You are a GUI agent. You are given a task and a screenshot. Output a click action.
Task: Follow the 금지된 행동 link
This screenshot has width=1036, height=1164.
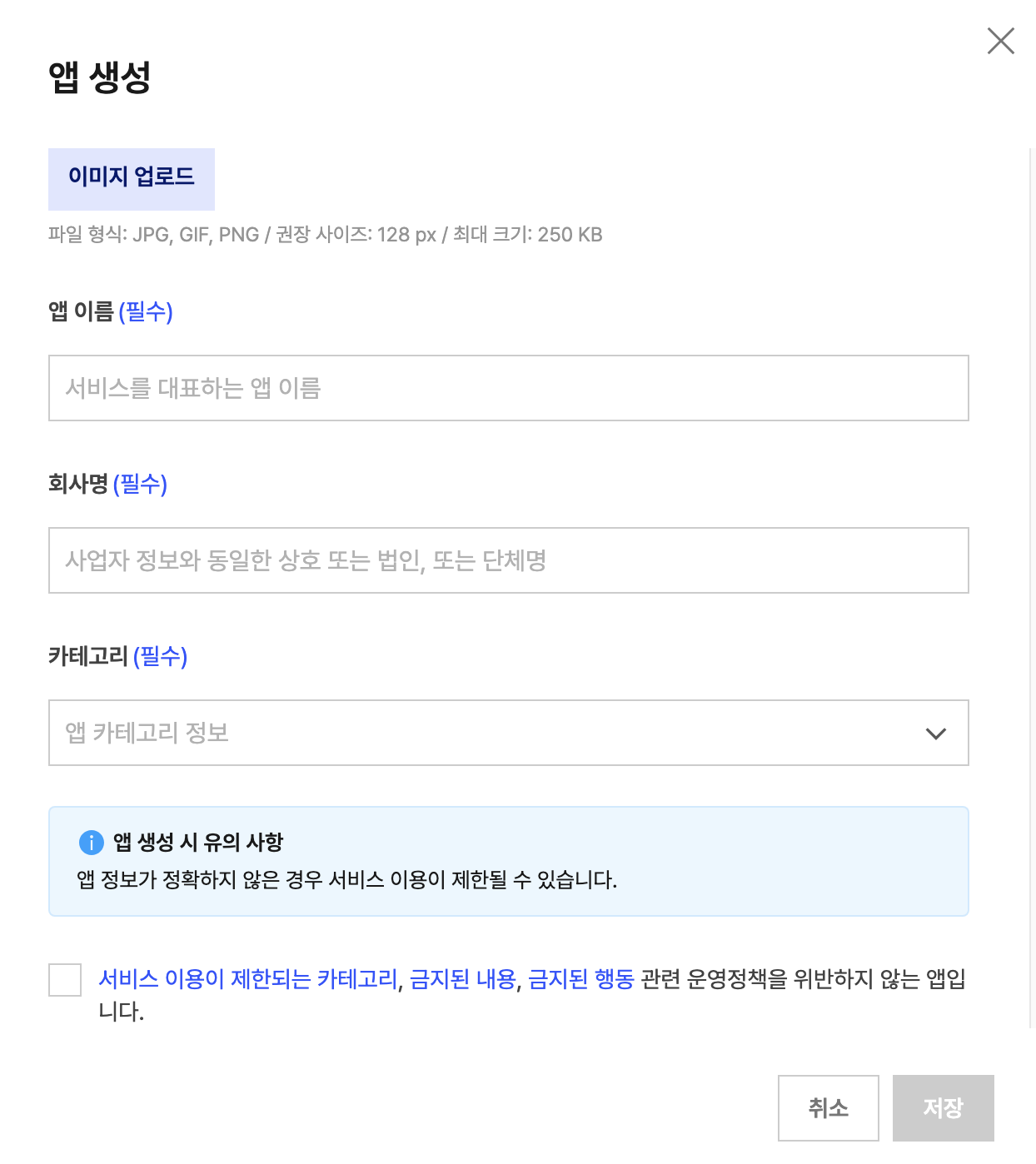tap(581, 979)
